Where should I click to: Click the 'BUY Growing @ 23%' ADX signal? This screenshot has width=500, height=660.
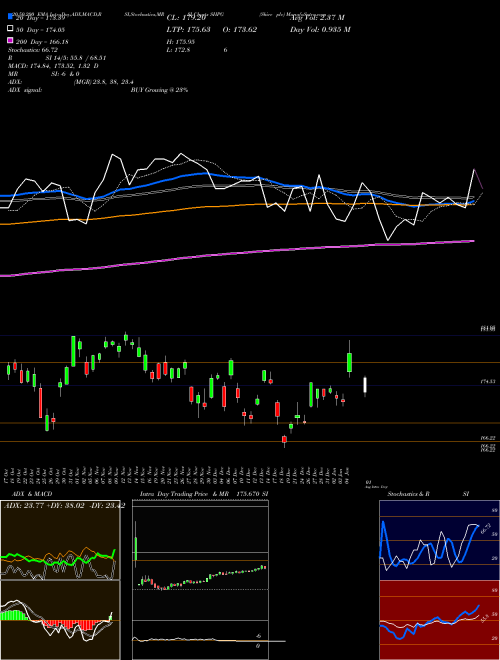point(159,90)
